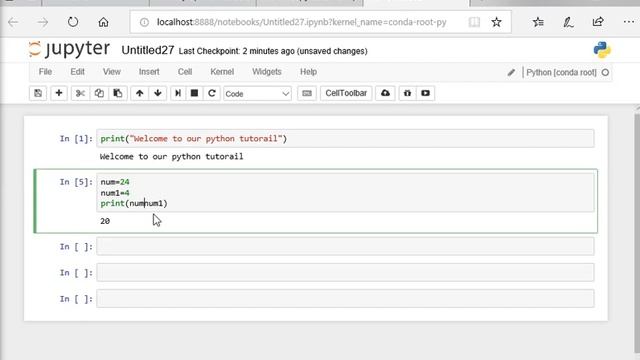The width and height of the screenshot is (640, 360).
Task: Click the site info icon in address bar
Action: [144, 22]
